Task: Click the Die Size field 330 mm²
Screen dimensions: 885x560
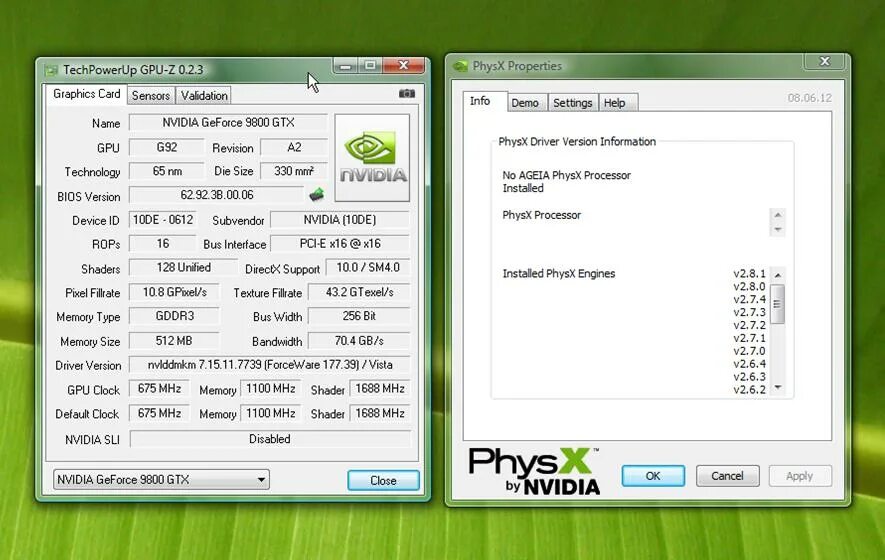Action: [293, 171]
